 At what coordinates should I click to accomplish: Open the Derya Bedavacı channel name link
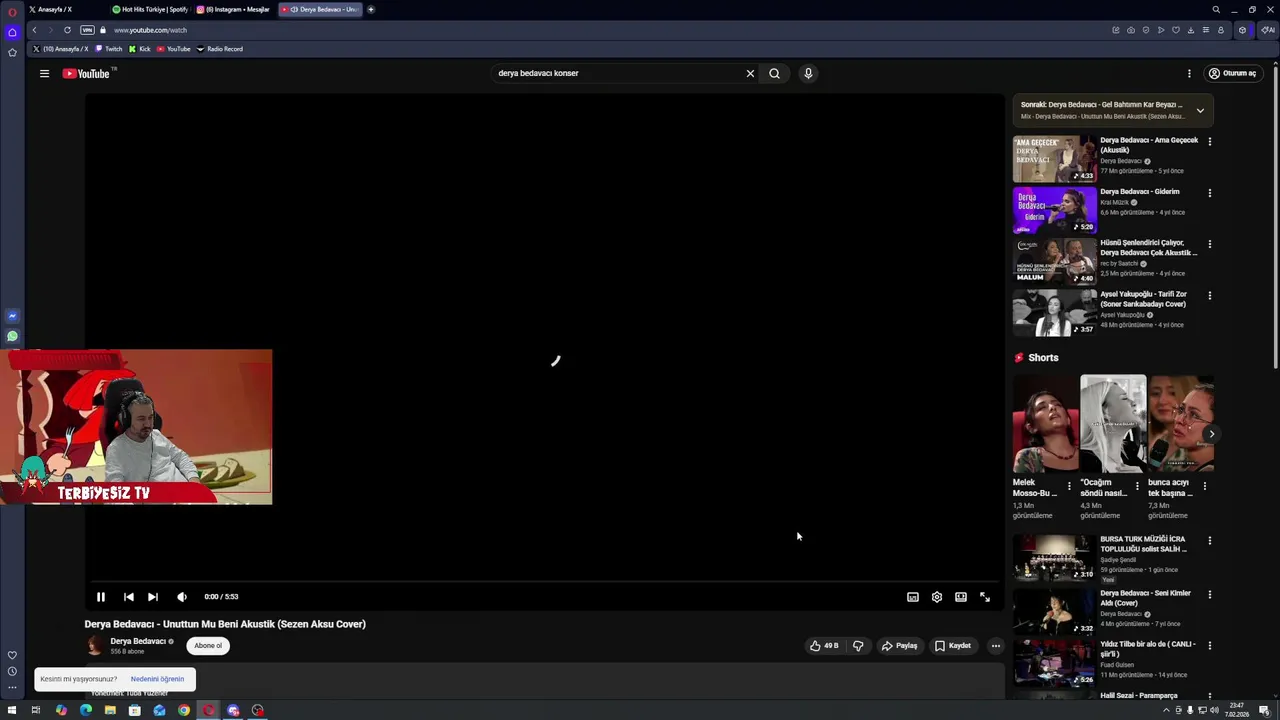tap(138, 641)
